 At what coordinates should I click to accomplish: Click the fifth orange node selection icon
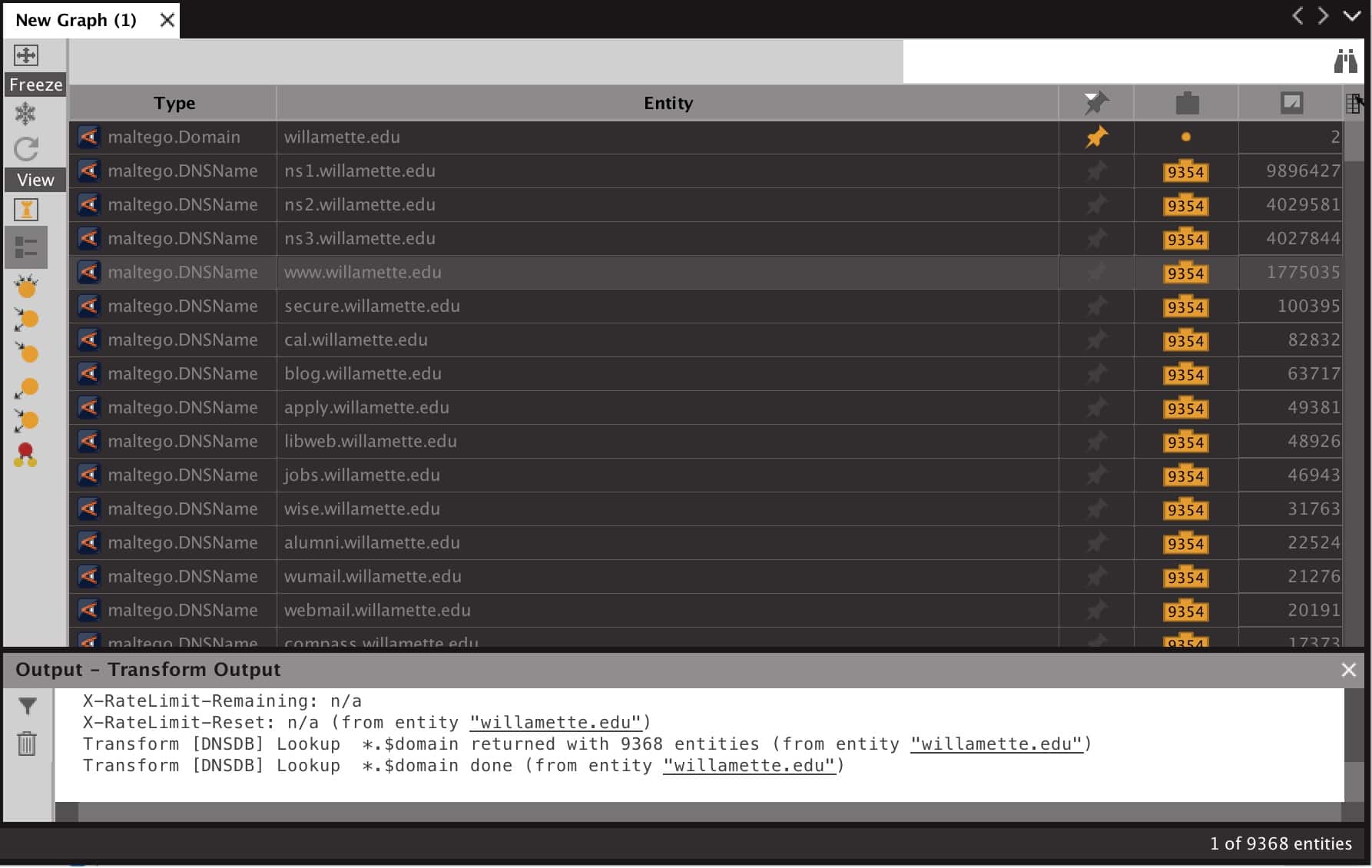(x=26, y=421)
